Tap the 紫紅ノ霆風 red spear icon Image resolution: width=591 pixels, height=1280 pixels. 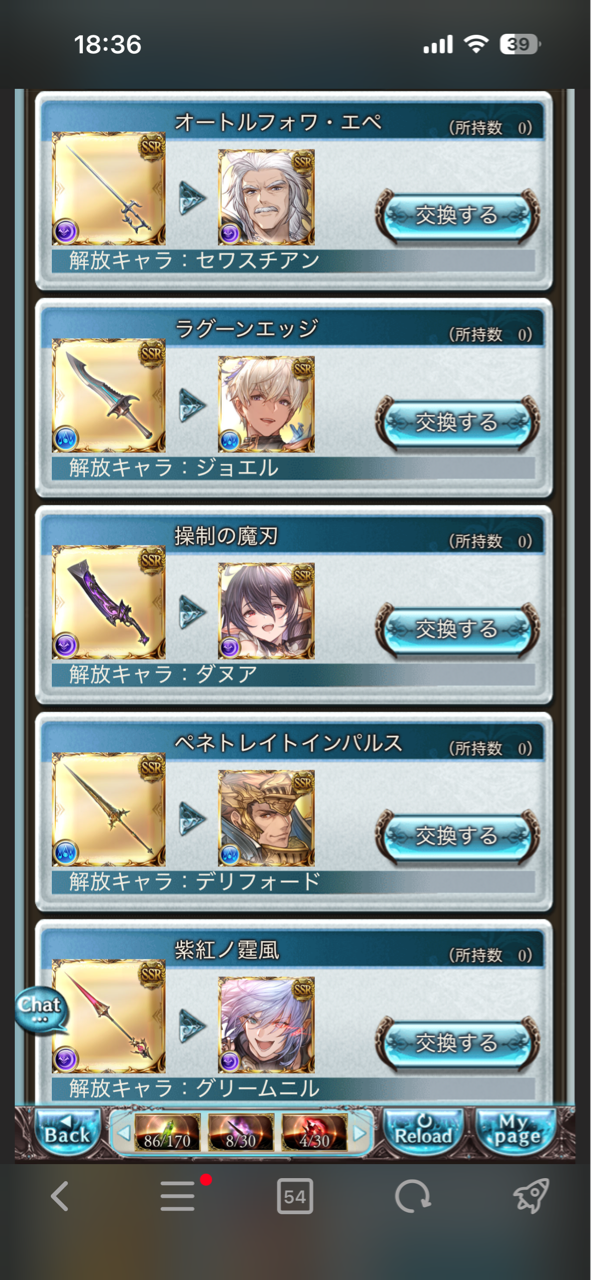[108, 1017]
